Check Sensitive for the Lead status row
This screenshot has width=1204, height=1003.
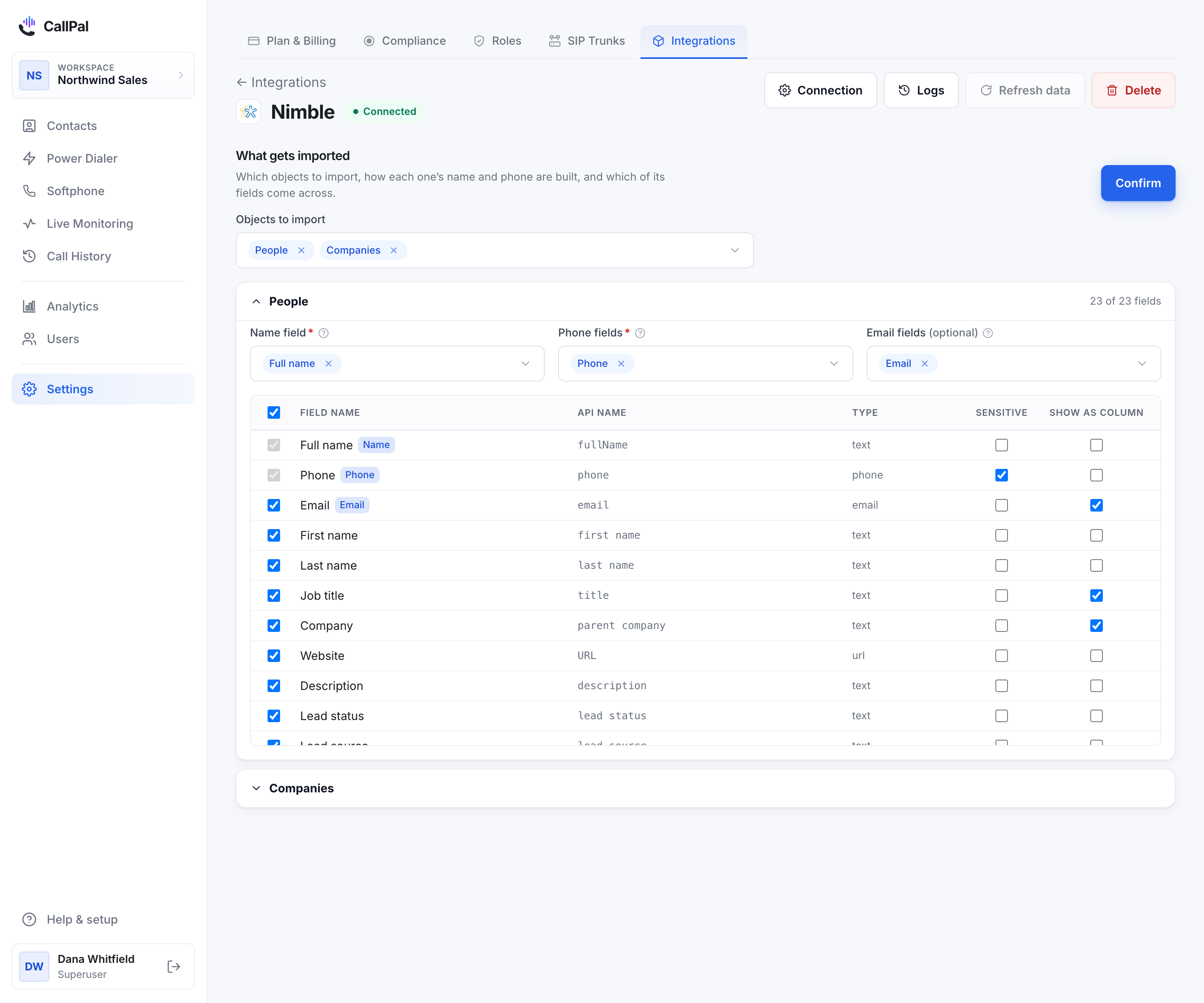1002,716
